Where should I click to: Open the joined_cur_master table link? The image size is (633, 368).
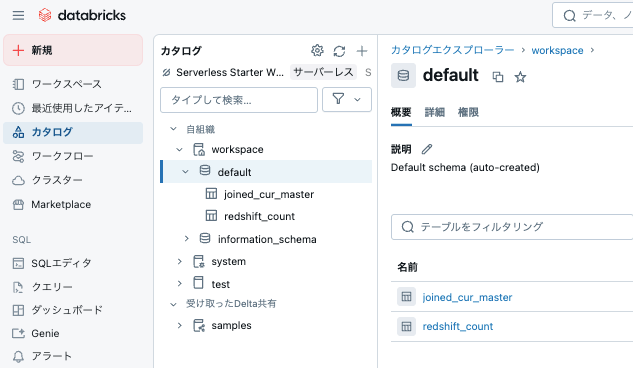click(467, 297)
